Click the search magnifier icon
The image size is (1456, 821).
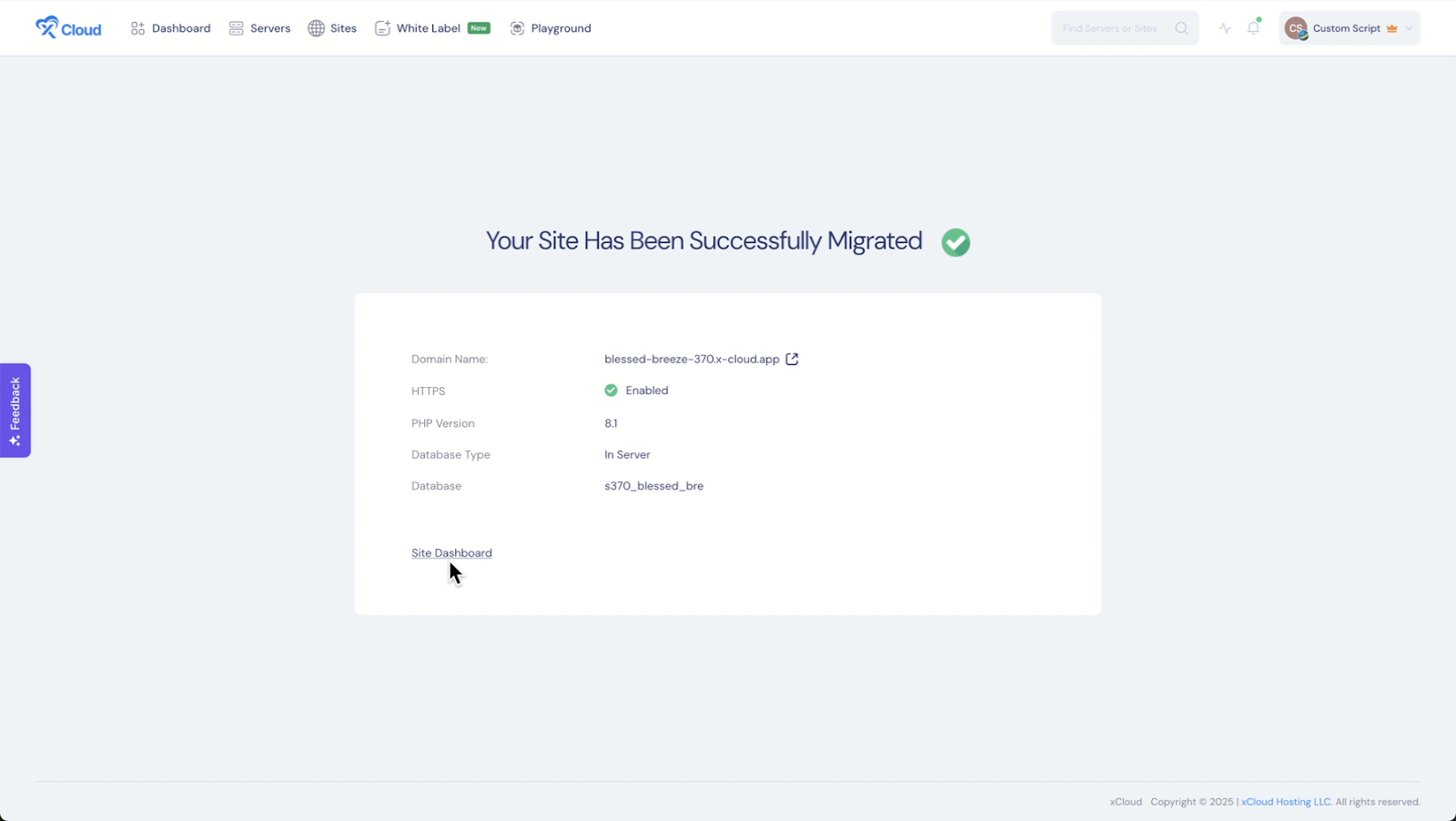click(x=1181, y=27)
